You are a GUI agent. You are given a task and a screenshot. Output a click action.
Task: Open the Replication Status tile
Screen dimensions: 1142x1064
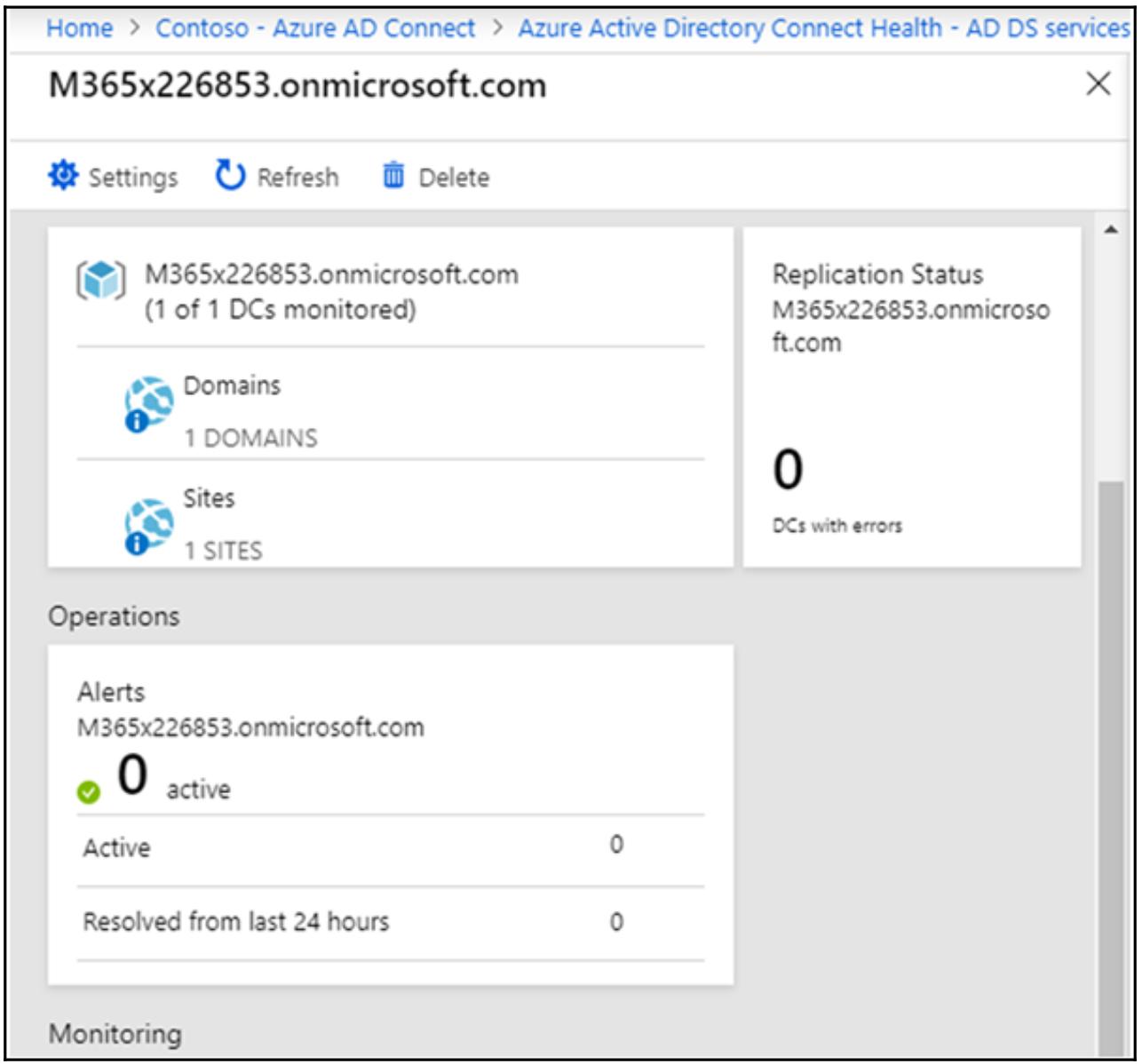point(911,396)
